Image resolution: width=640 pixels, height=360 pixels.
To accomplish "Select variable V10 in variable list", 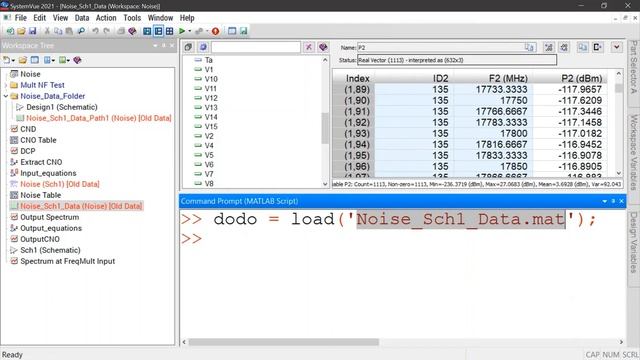I will (211, 79).
